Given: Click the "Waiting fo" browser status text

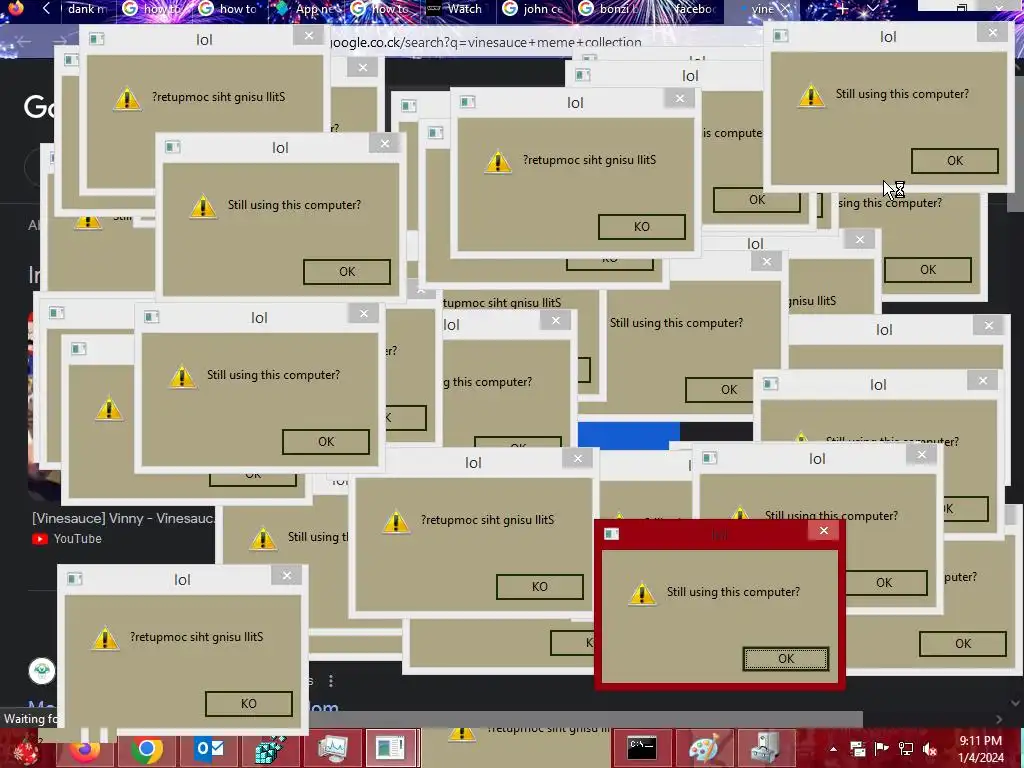Looking at the screenshot, I should coord(29,719).
